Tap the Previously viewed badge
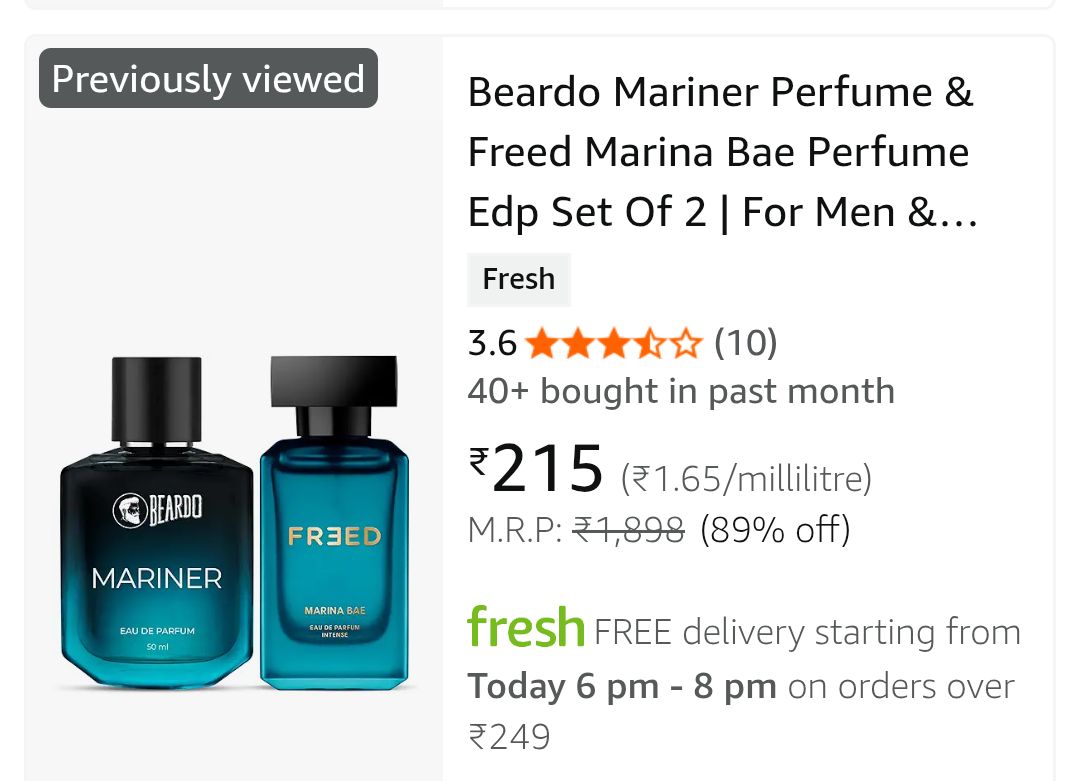The image size is (1080, 781). tap(208, 79)
